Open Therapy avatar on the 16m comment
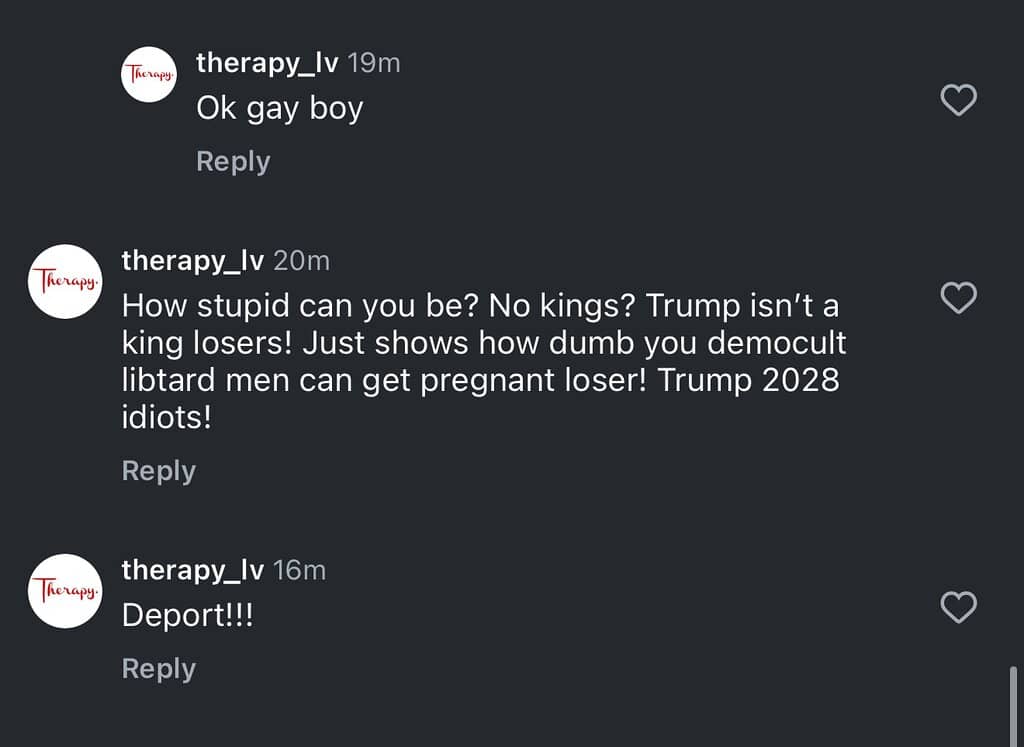 (x=66, y=591)
